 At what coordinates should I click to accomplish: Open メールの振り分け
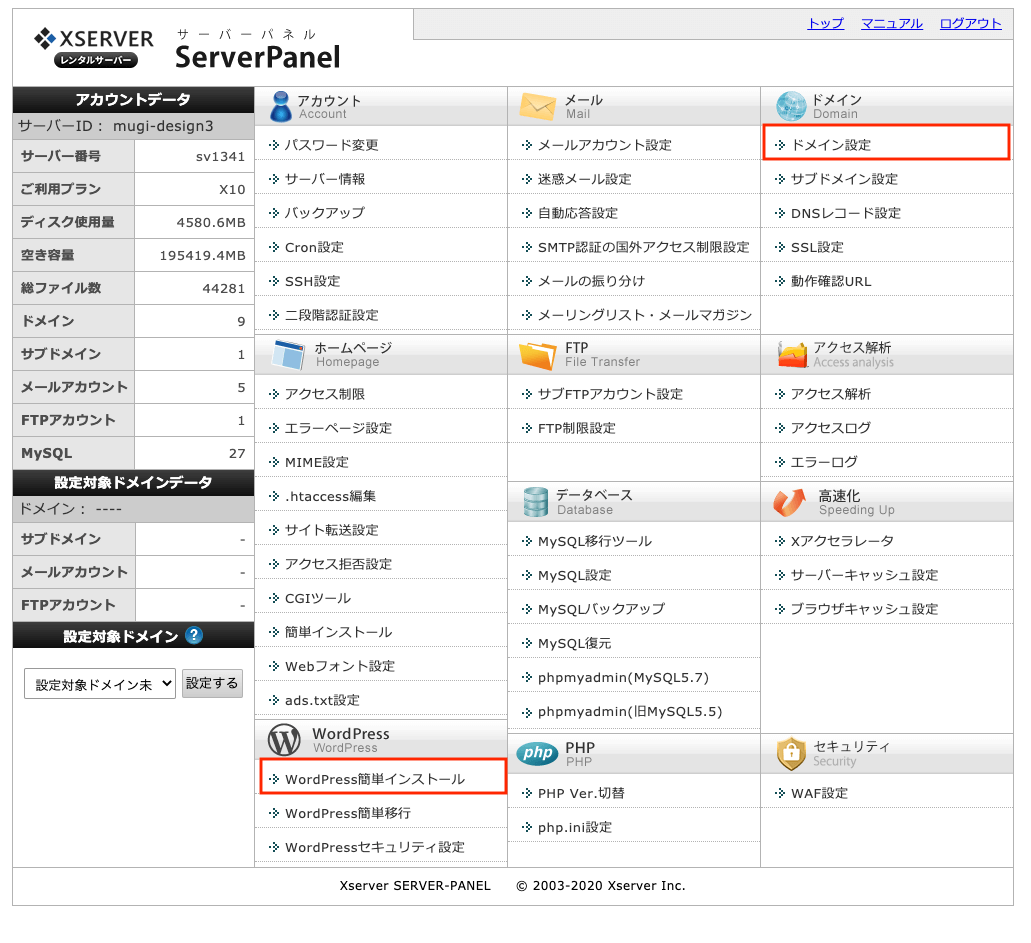(x=592, y=281)
